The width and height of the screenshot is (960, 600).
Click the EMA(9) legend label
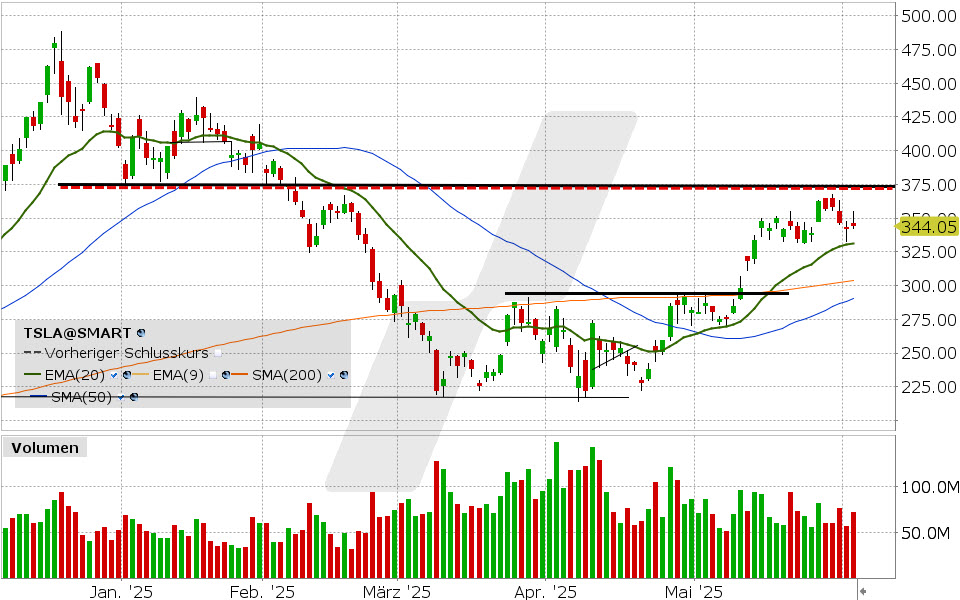point(178,375)
